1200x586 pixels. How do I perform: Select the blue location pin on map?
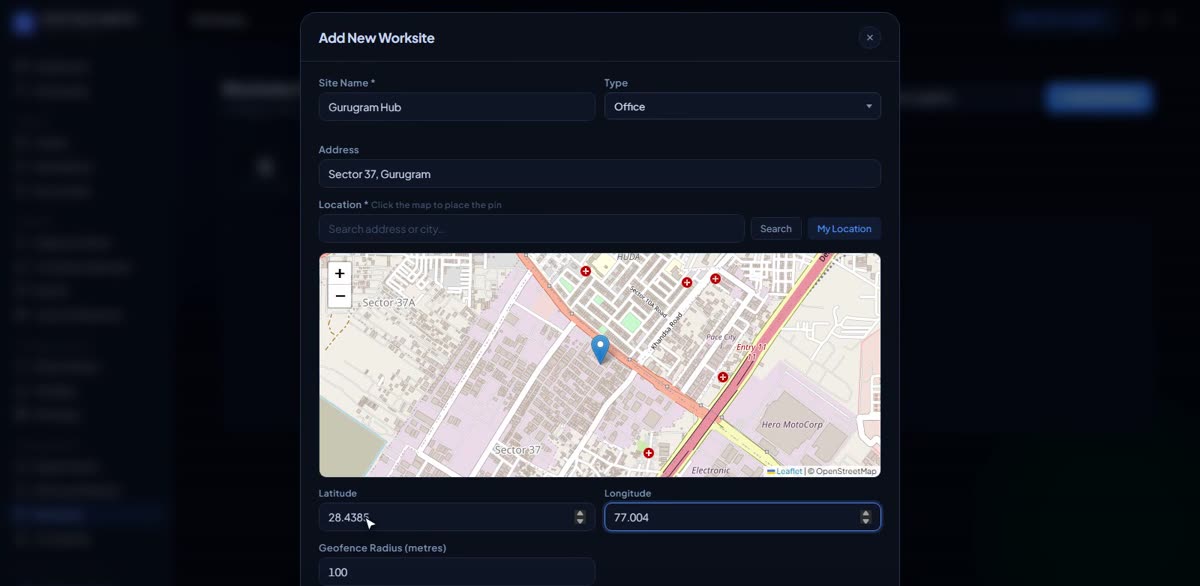pos(600,349)
